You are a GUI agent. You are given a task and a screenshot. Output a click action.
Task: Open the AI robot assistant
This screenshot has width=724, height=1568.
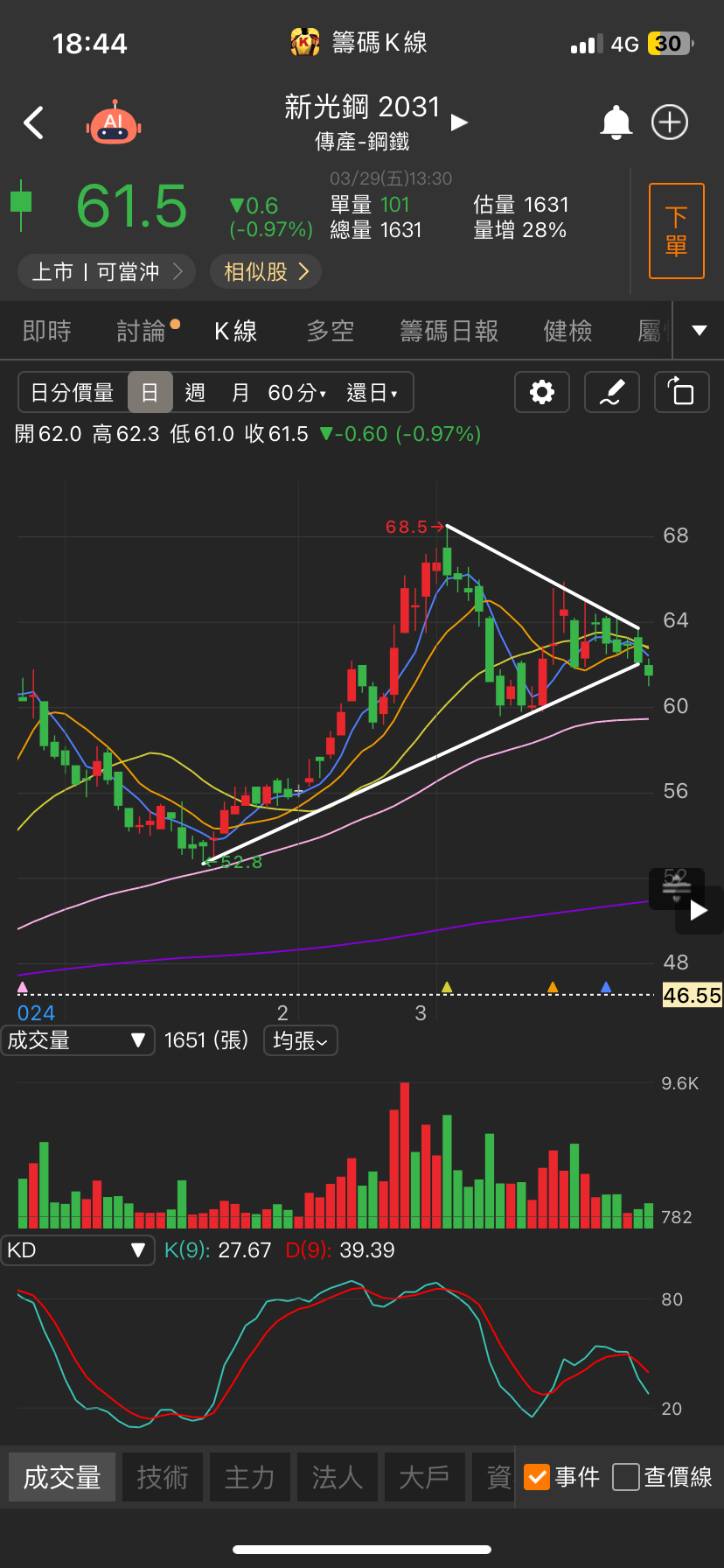114,124
